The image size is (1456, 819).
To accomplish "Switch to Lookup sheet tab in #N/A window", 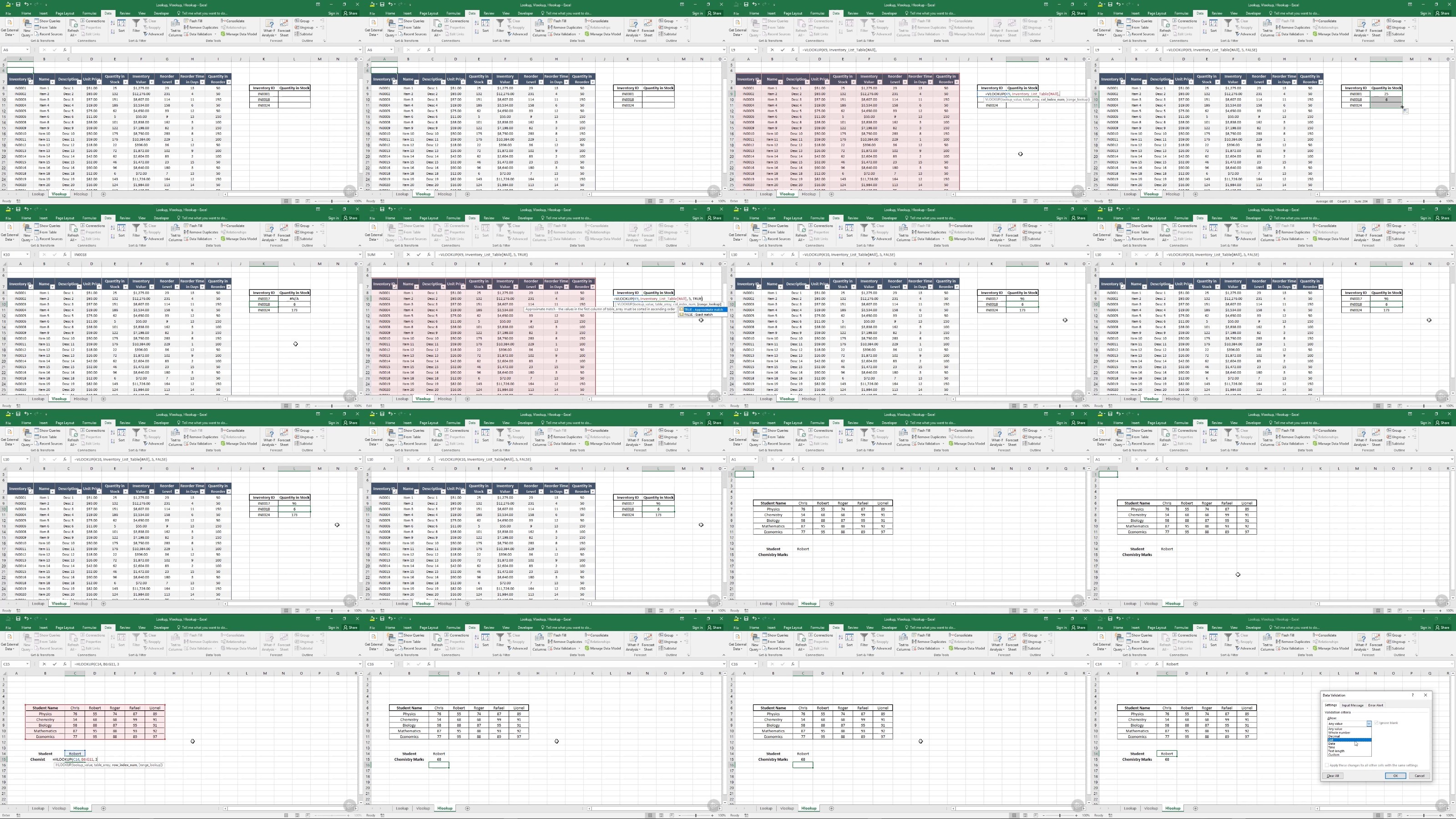I will tap(38, 399).
